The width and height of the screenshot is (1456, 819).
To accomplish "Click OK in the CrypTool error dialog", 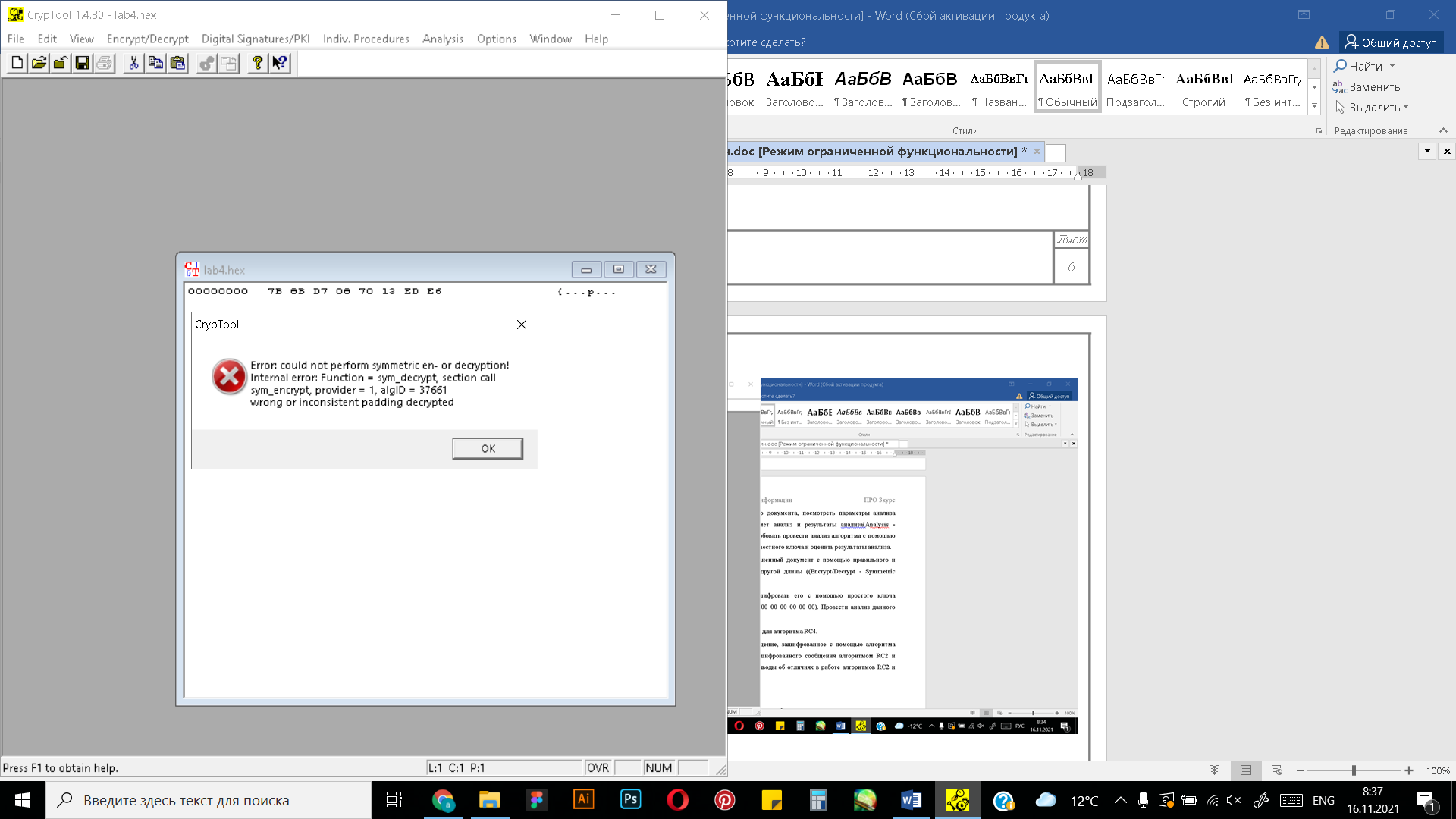I will point(488,448).
